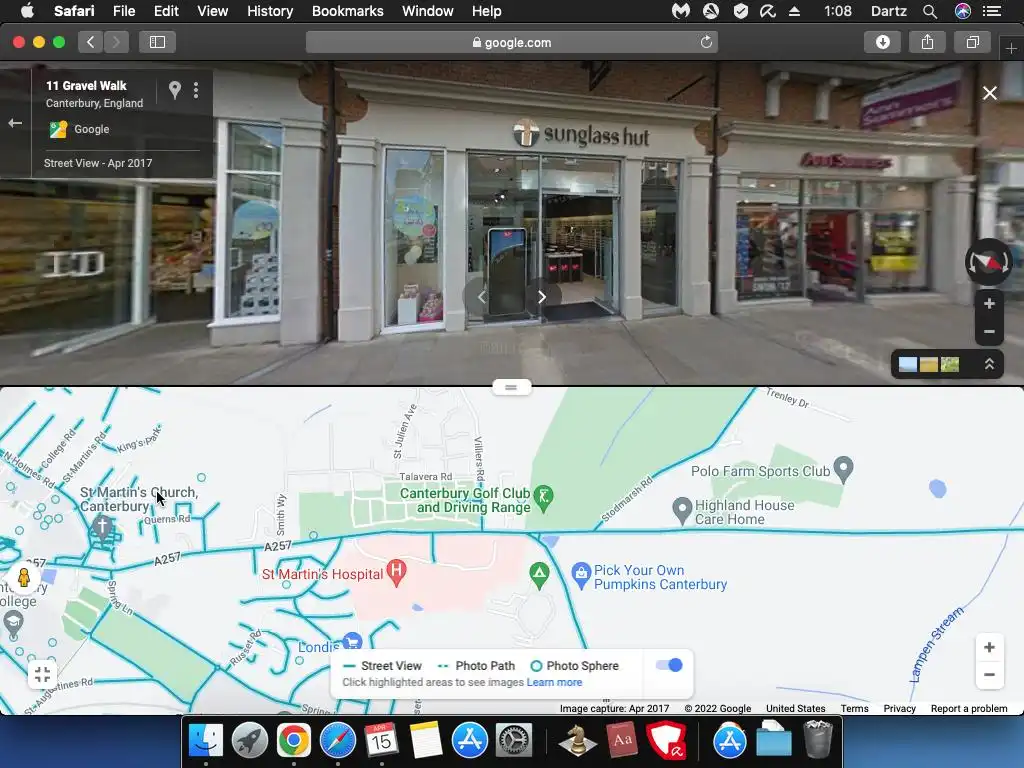1024x768 pixels.
Task: Click the United States region link
Action: tap(795, 709)
